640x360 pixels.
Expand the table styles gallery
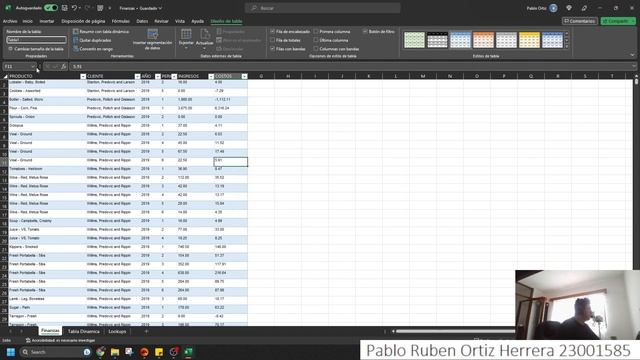pos(567,47)
